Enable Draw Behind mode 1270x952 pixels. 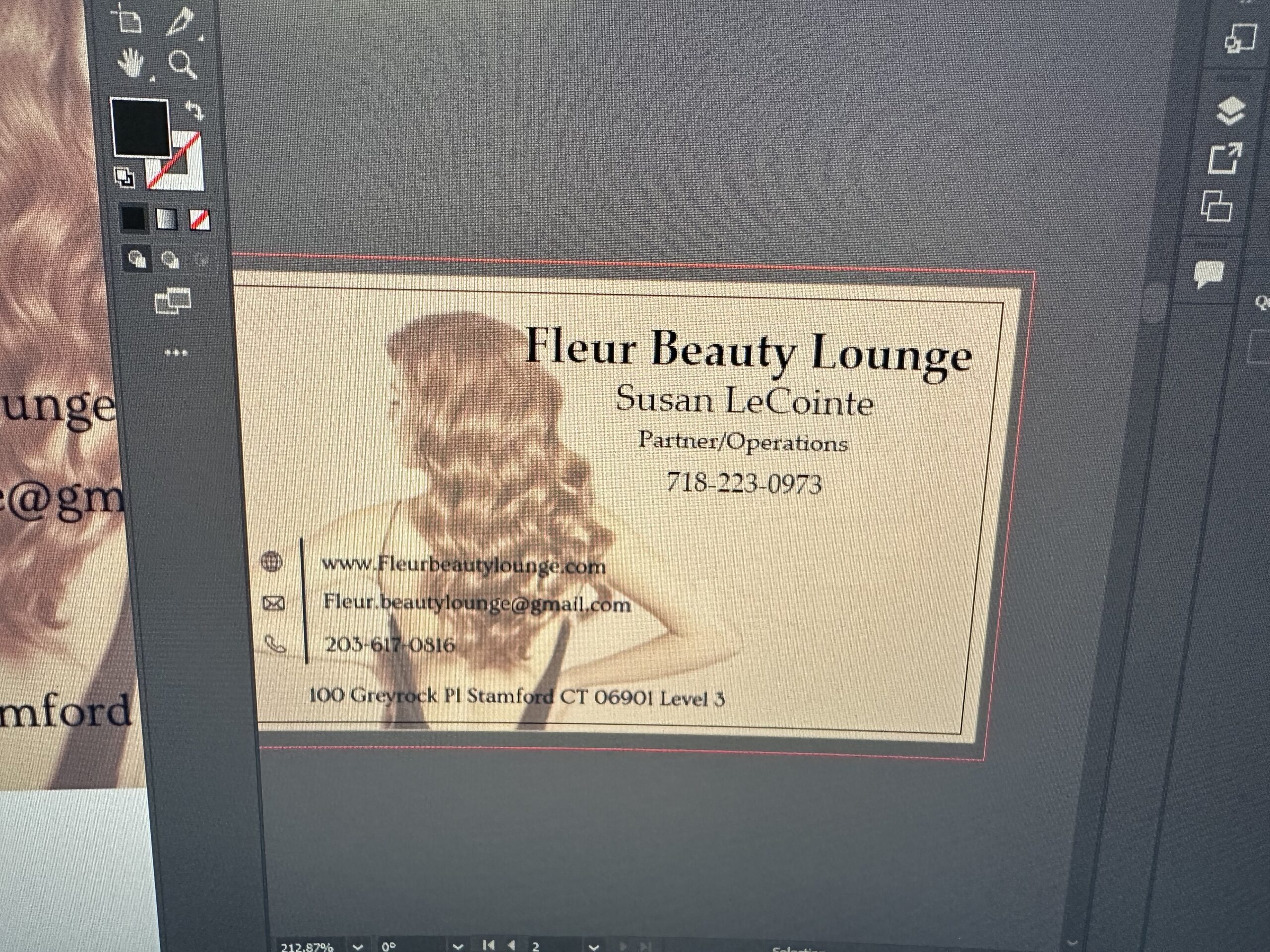pyautogui.click(x=170, y=260)
